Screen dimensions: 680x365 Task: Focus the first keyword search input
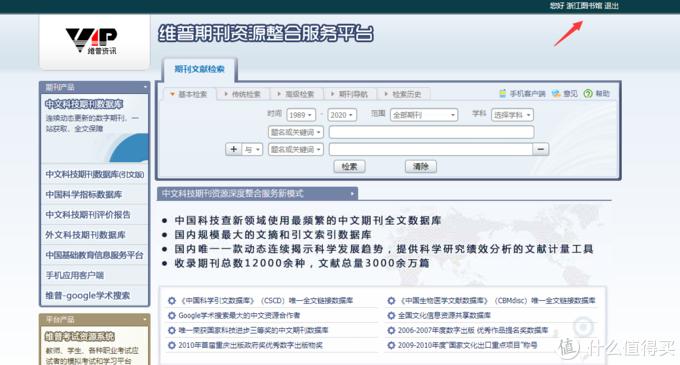432,132
